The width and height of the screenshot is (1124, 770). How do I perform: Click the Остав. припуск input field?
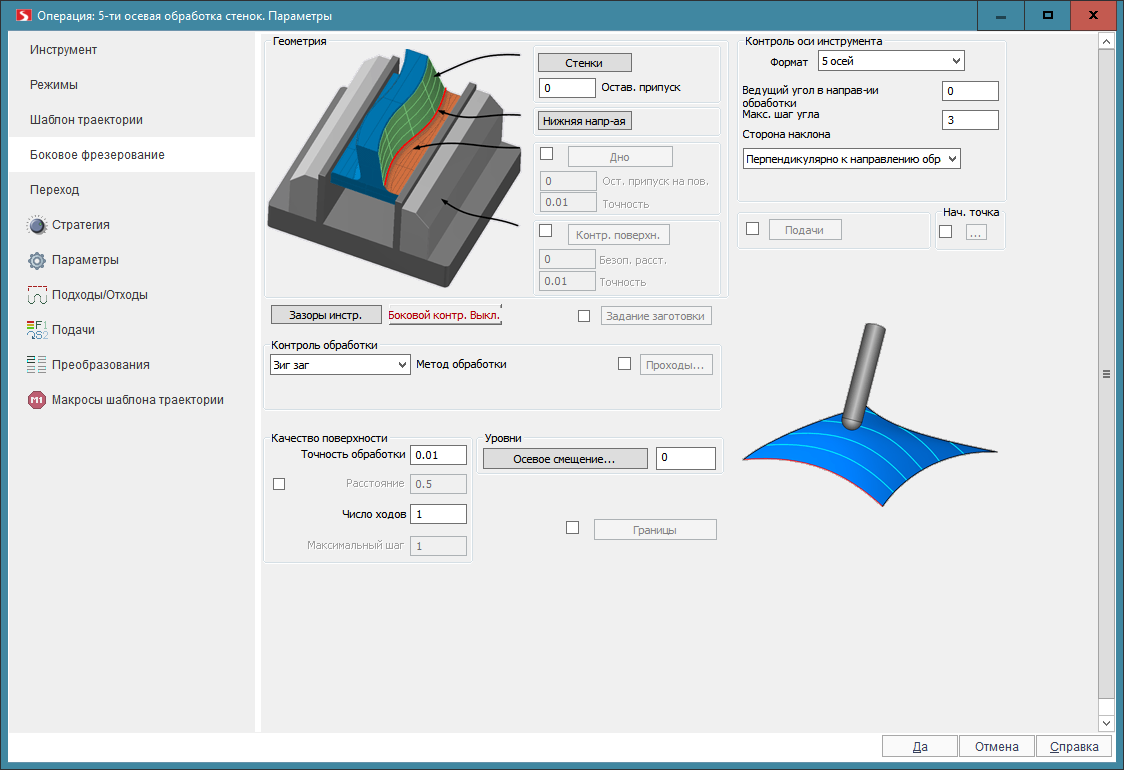pos(567,88)
